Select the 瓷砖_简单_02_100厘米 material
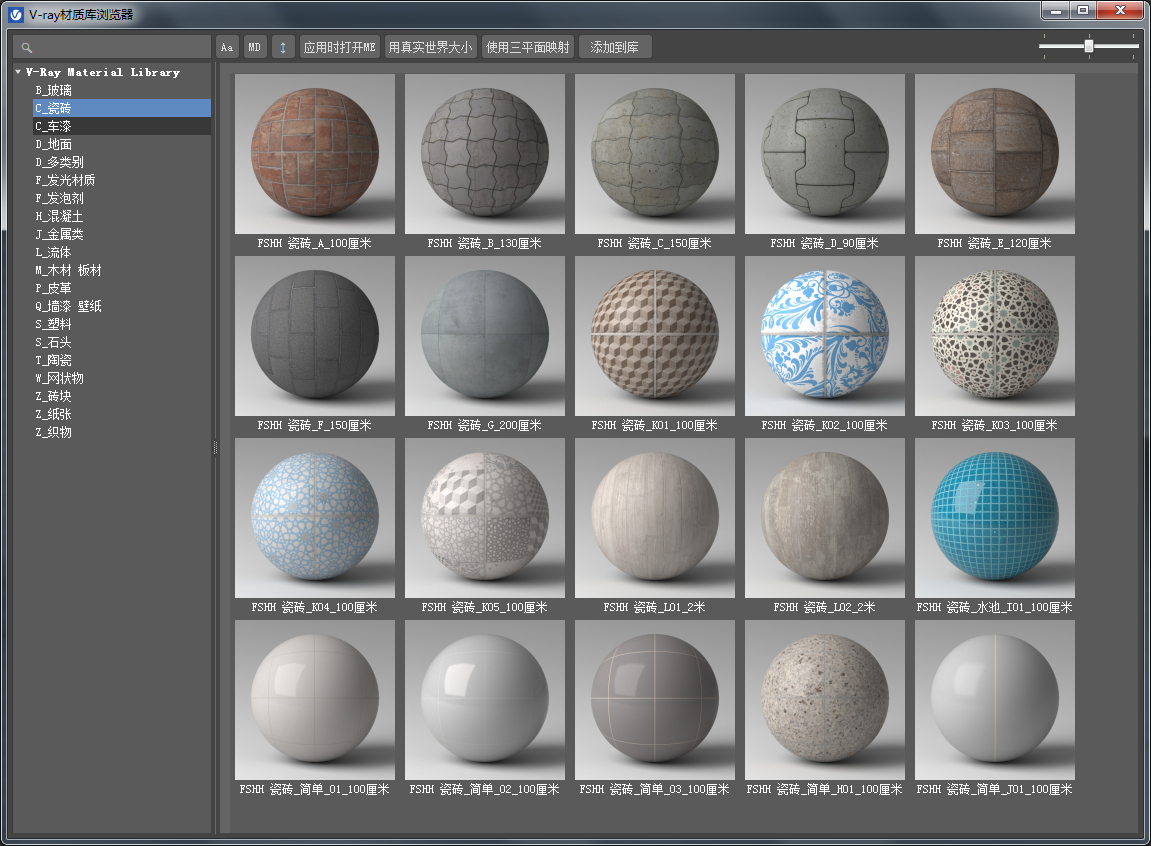 point(484,700)
